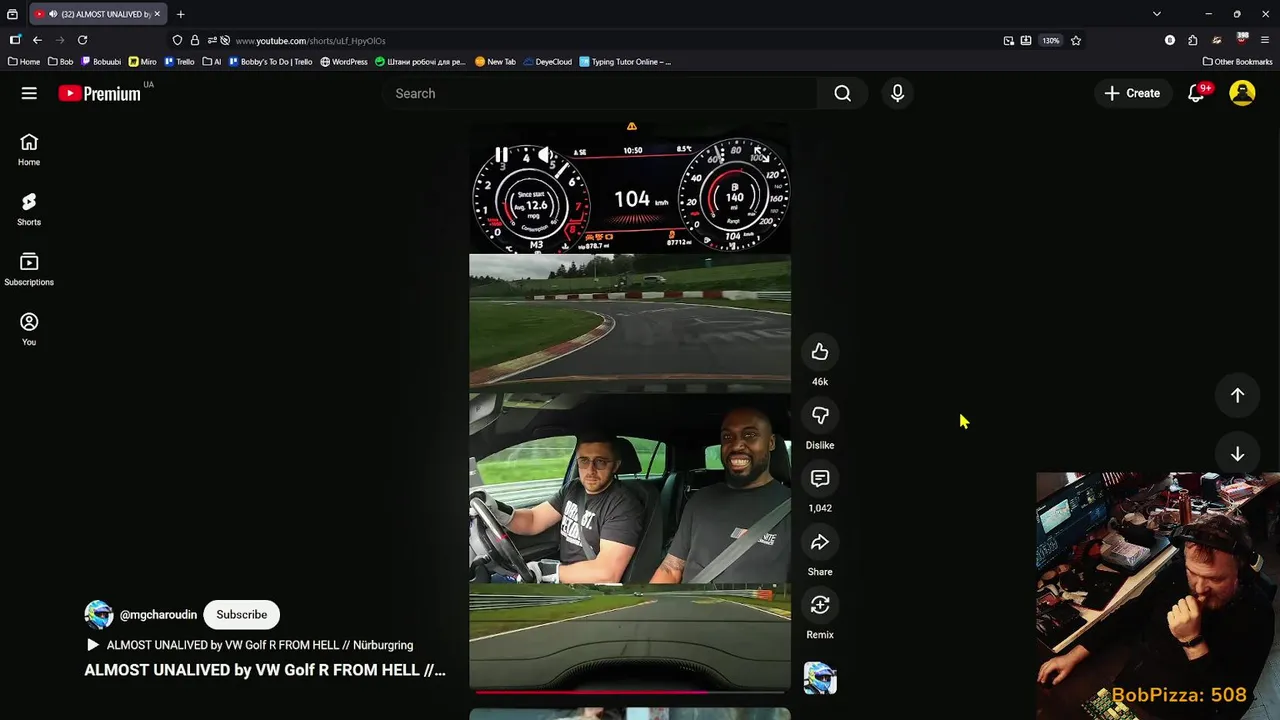Open the DeyeCloud bookmark
This screenshot has width=1280, height=720.
point(548,62)
